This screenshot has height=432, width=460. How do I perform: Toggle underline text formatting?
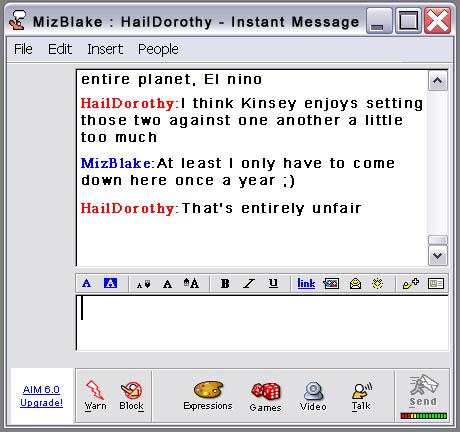tap(273, 284)
